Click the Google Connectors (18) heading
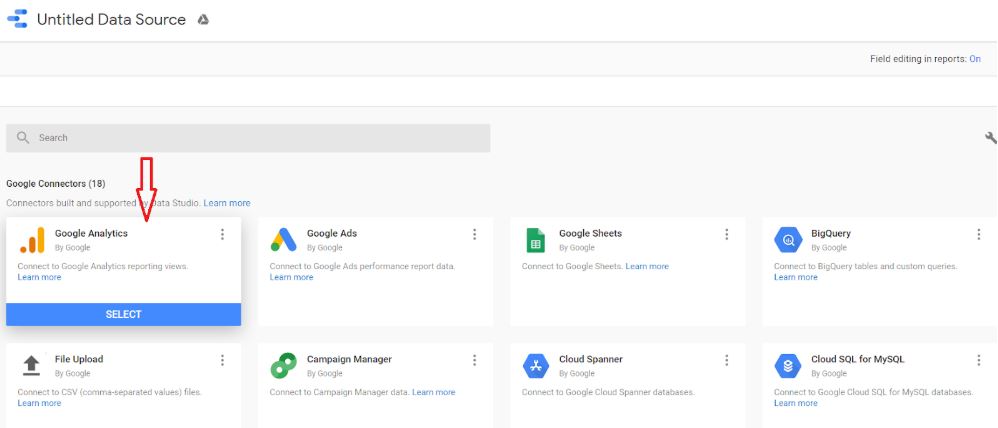 [x=56, y=183]
